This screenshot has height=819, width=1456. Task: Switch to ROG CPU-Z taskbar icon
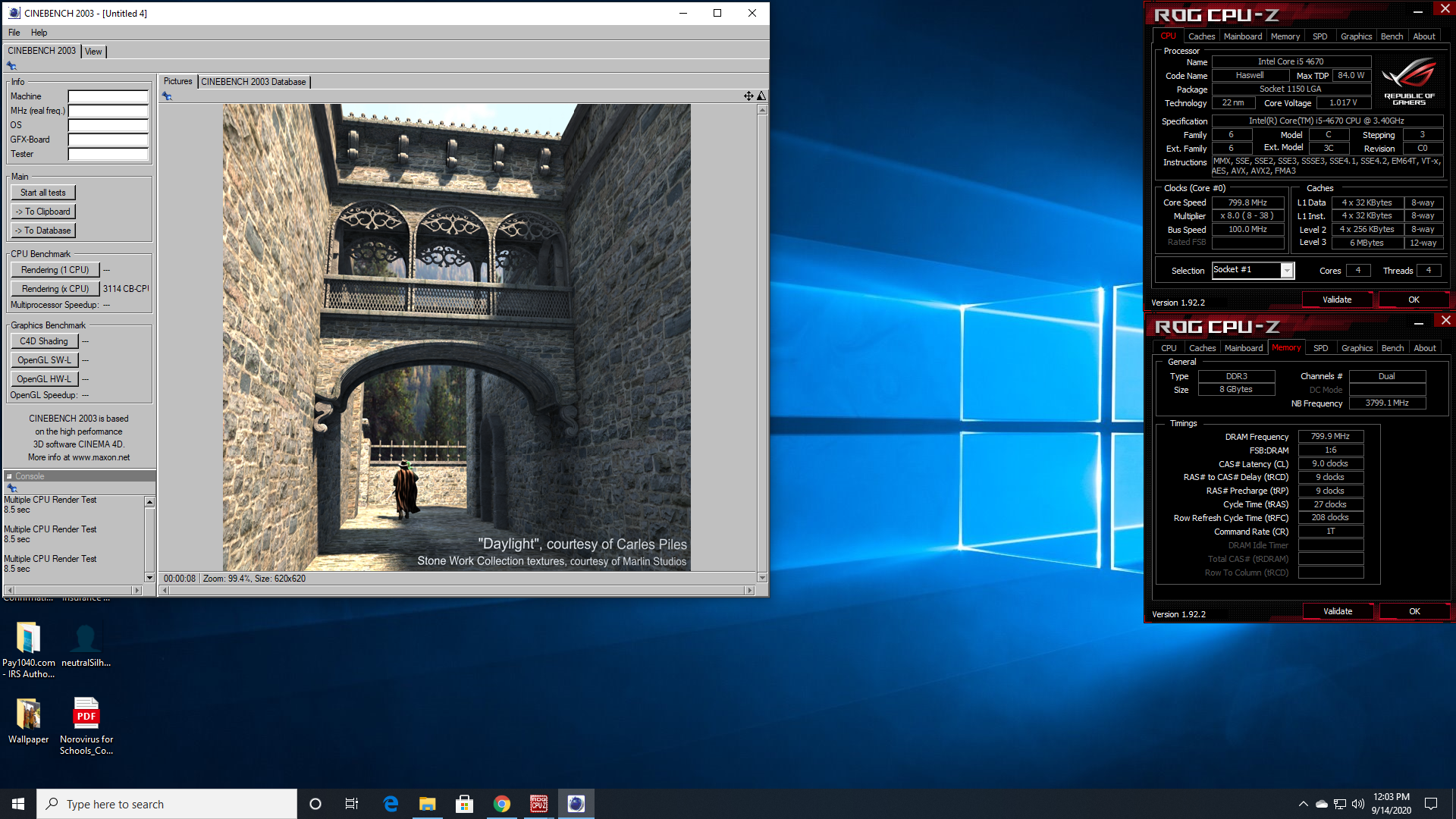pos(538,804)
